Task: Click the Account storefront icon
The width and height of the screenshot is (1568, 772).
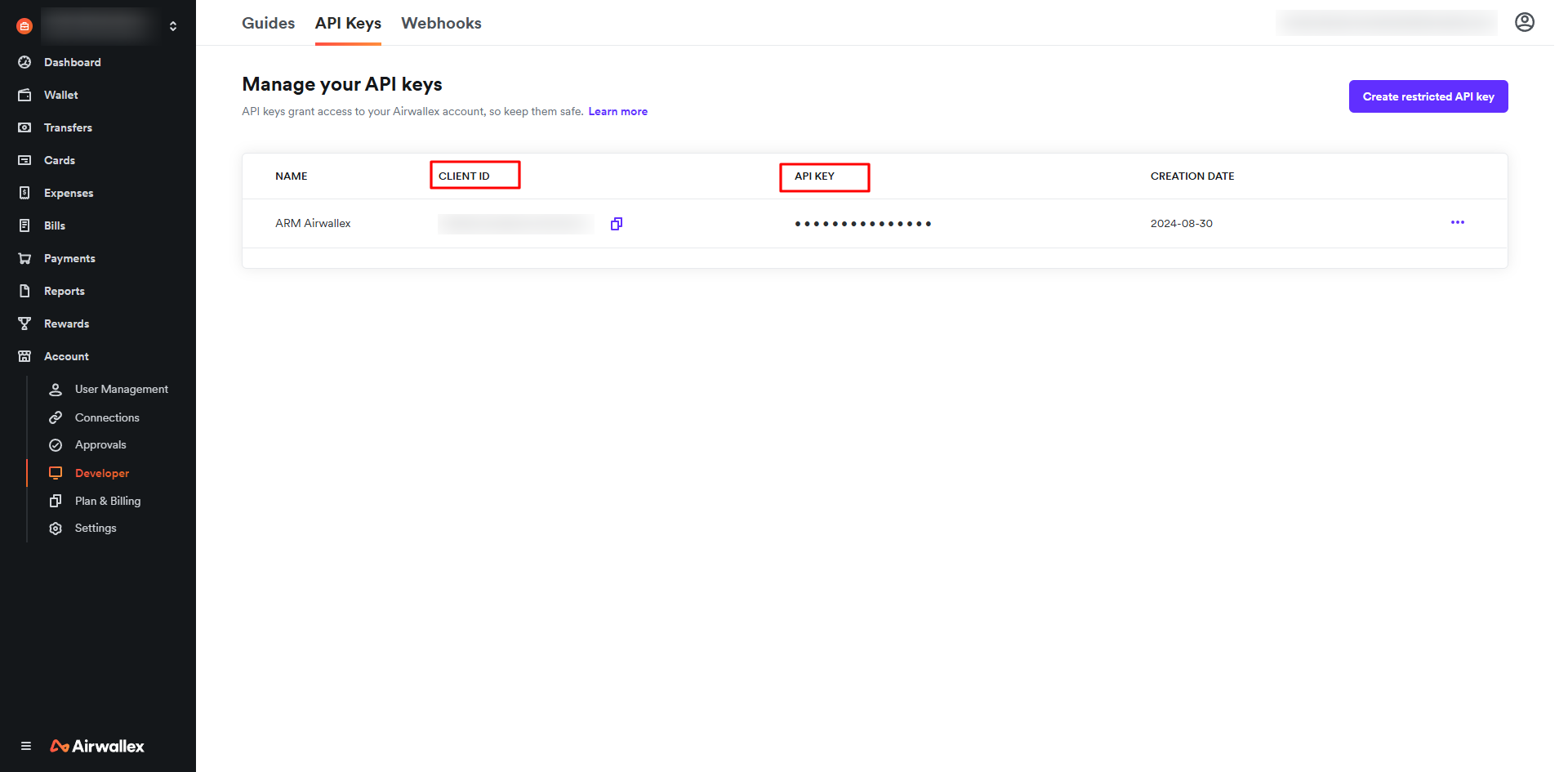Action: (24, 356)
